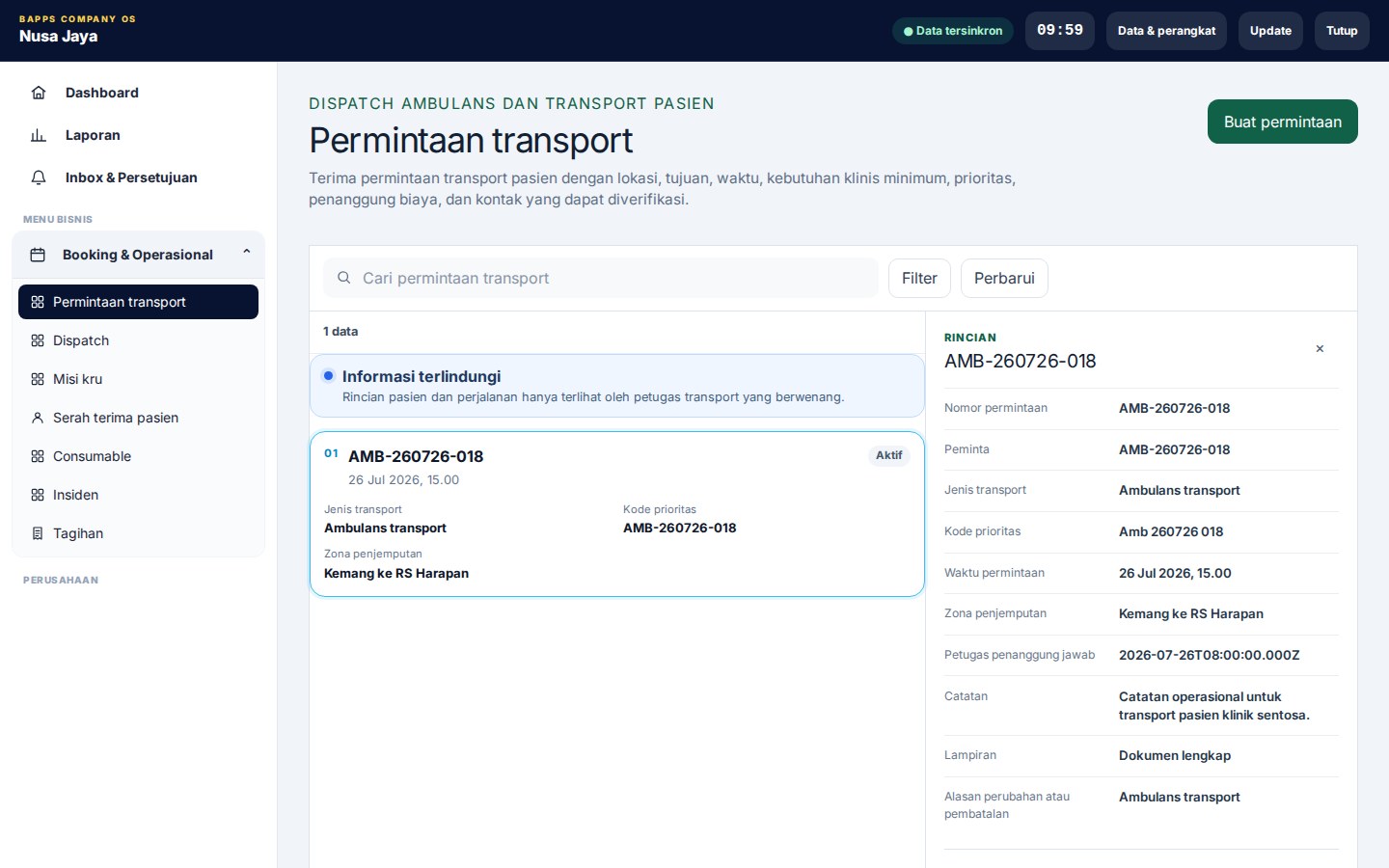Click the Update button in top bar
The height and width of the screenshot is (868, 1389).
pos(1270,31)
